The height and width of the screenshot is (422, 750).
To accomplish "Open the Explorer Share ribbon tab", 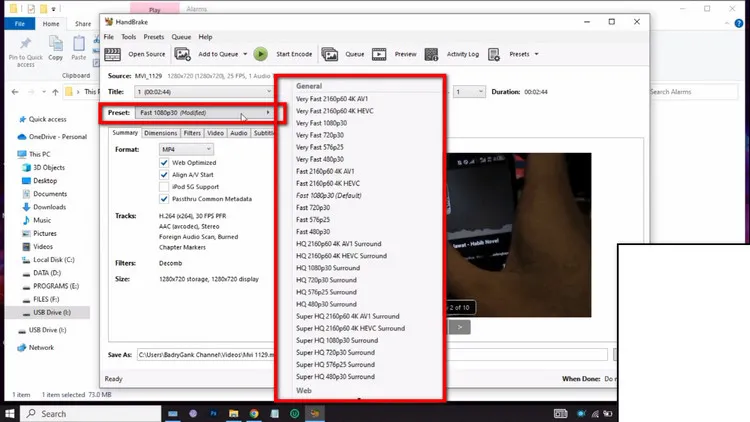I will pyautogui.click(x=82, y=23).
